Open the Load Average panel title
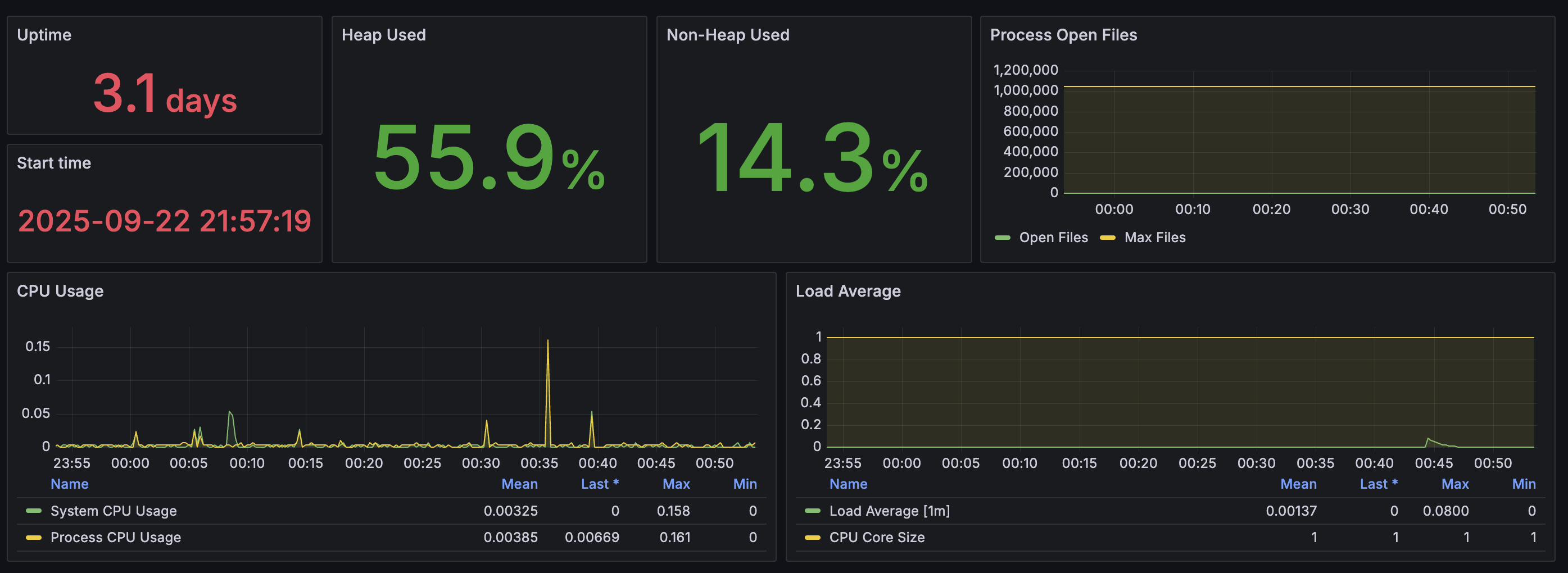 pyautogui.click(x=848, y=291)
